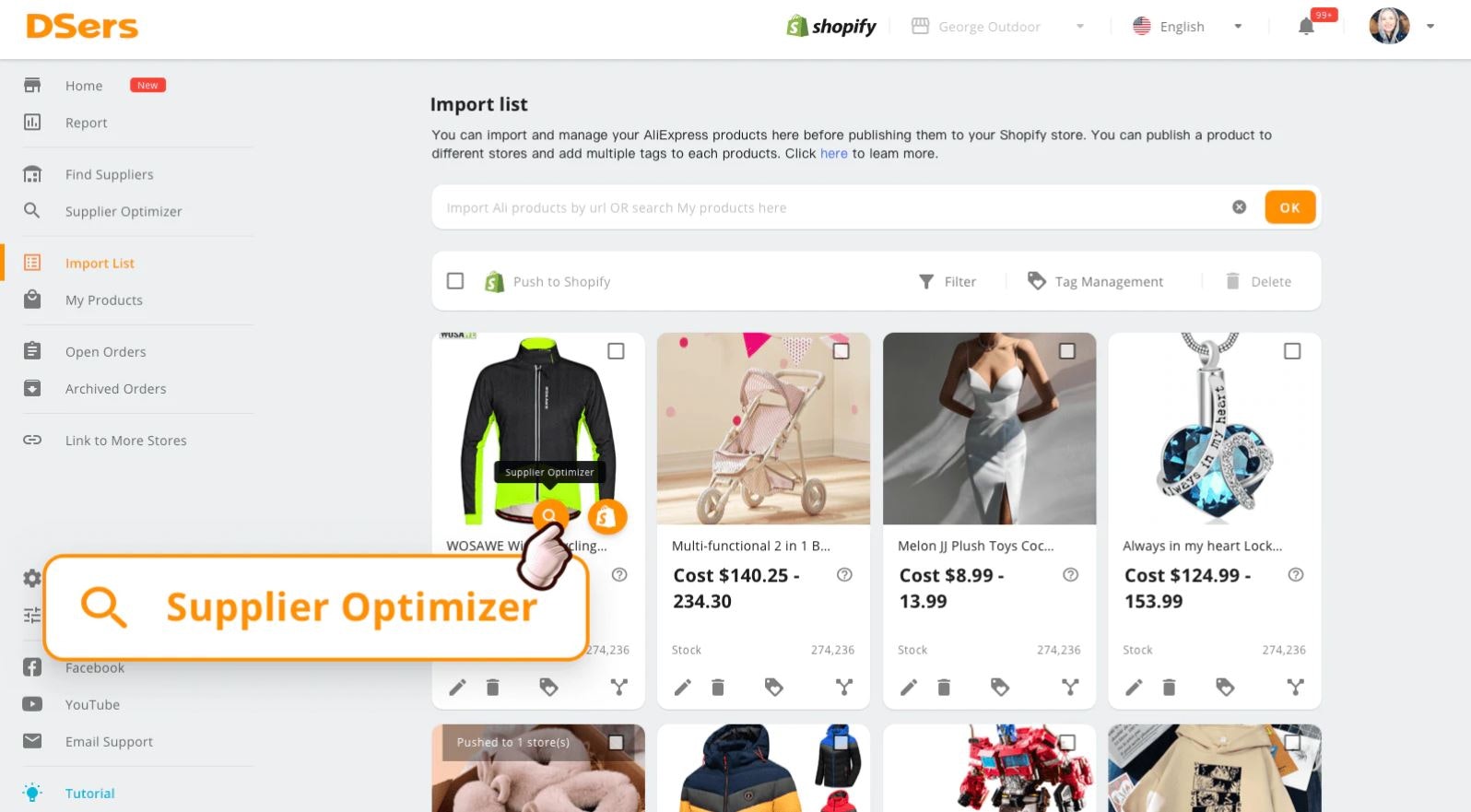Click the cost help question mark on Melon JJ card
The height and width of the screenshot is (812, 1471).
[x=1070, y=575]
